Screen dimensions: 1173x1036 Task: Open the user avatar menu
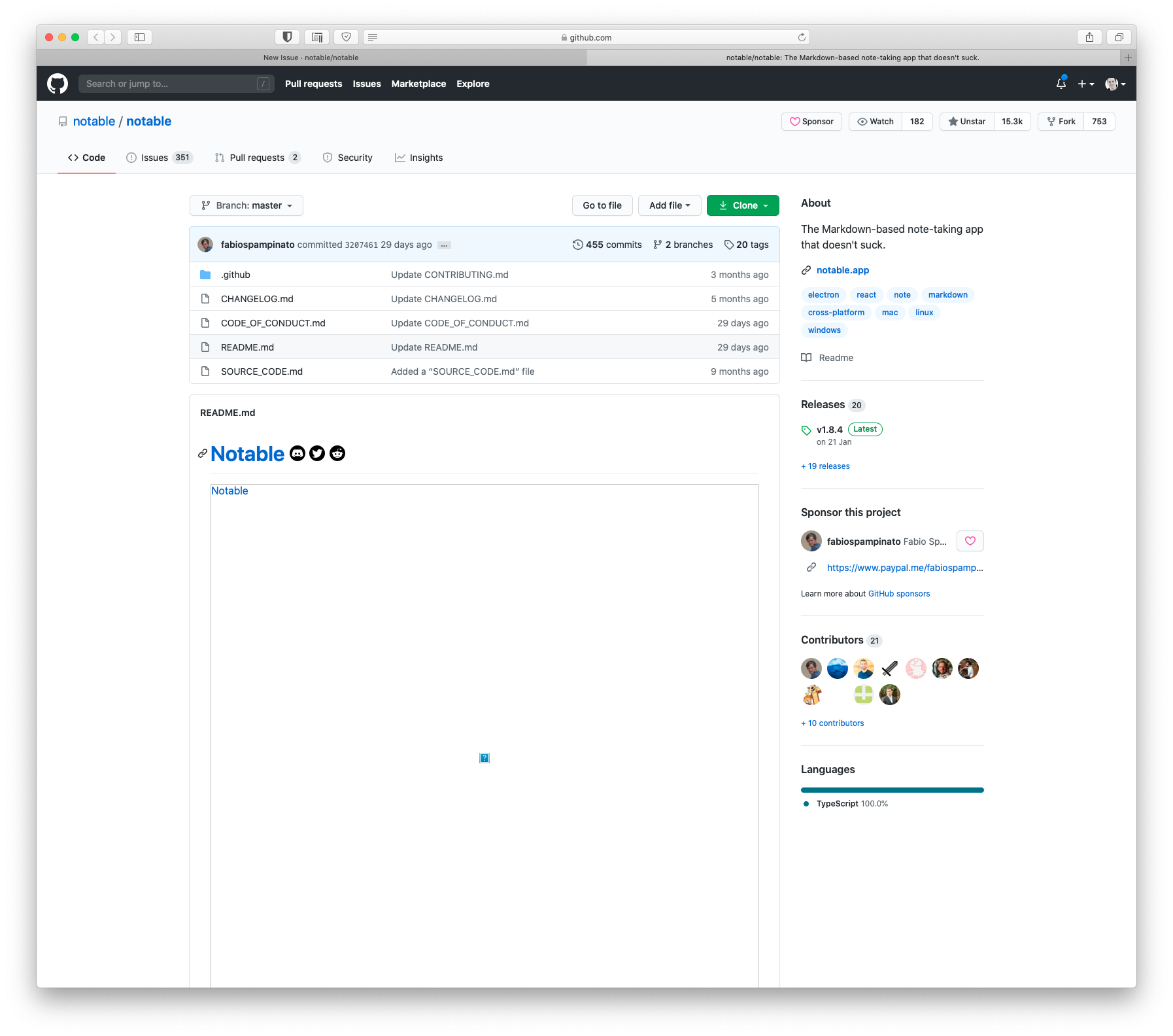pyautogui.click(x=1115, y=84)
